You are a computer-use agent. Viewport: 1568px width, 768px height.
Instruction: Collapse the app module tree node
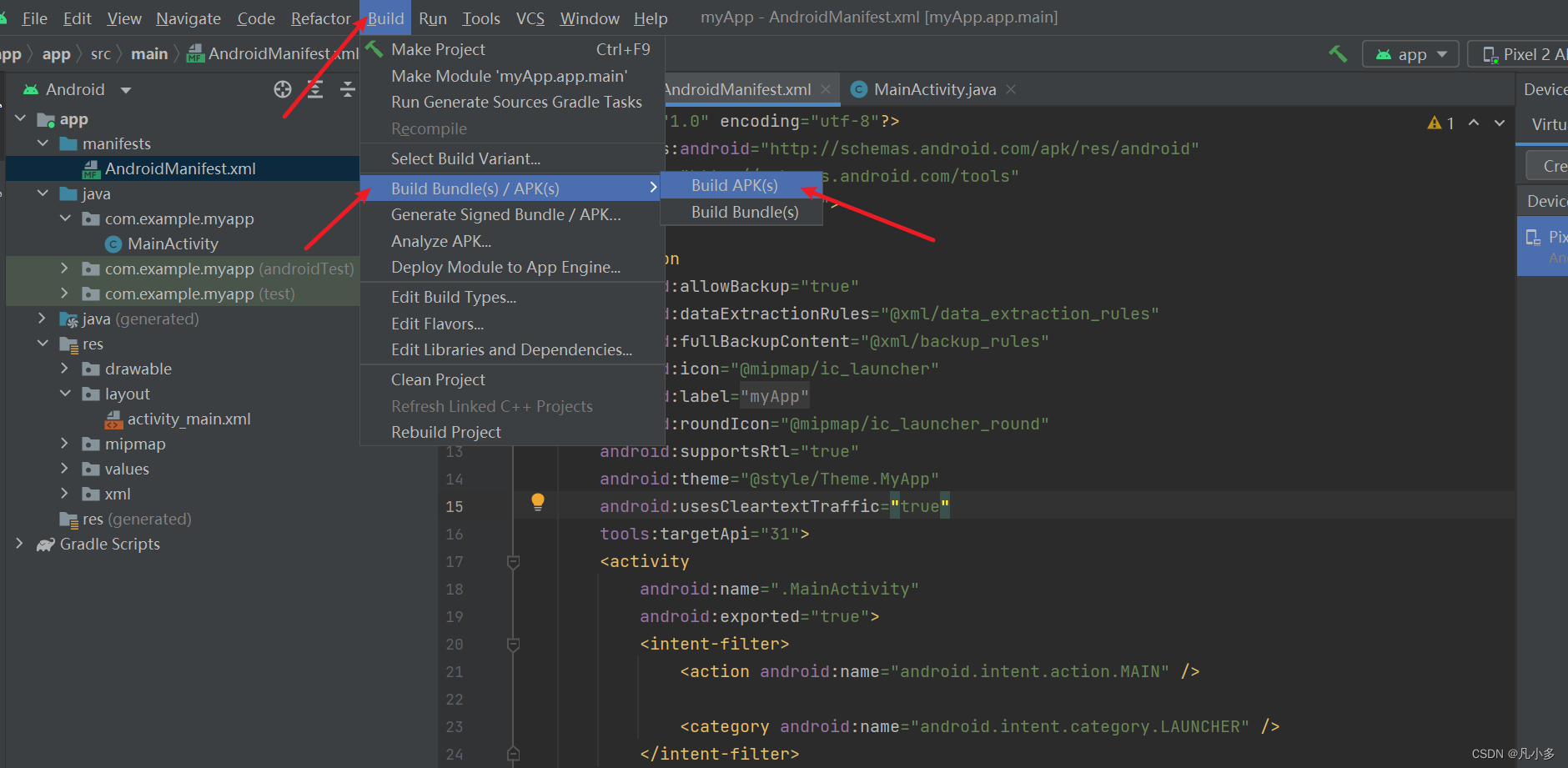21,119
